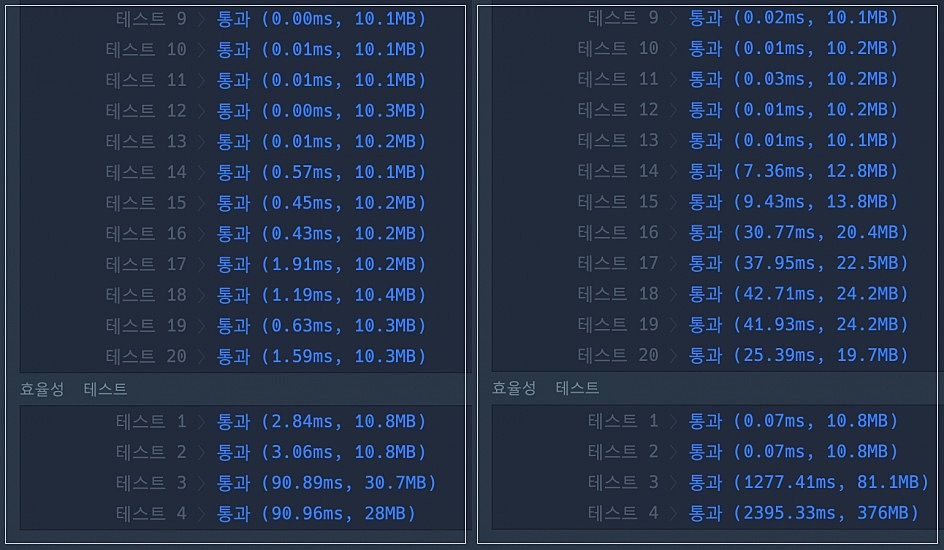
Task: Click result '통과 (25.39ms, 19.7MB)'
Action: pyautogui.click(x=798, y=355)
